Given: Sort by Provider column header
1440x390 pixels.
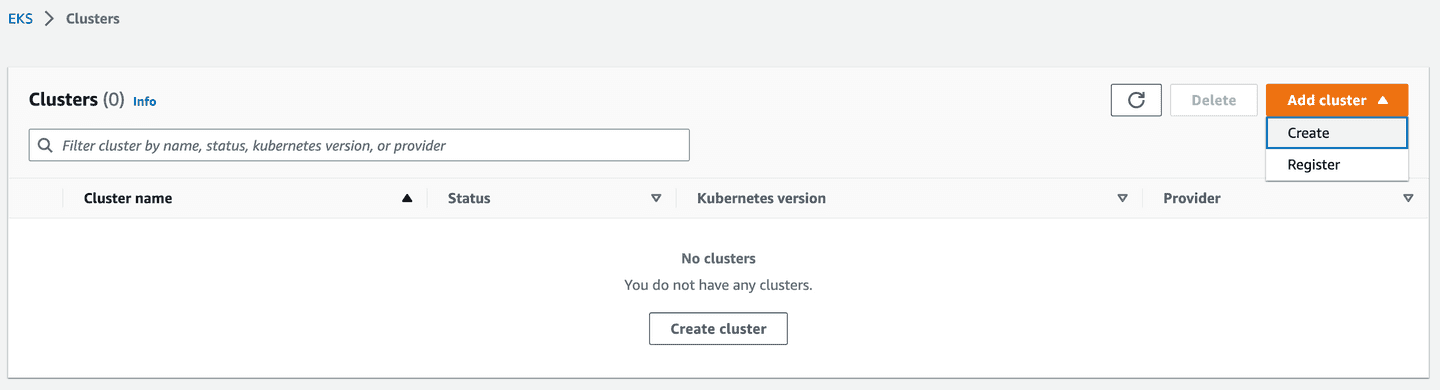Looking at the screenshot, I should click(x=1192, y=198).
